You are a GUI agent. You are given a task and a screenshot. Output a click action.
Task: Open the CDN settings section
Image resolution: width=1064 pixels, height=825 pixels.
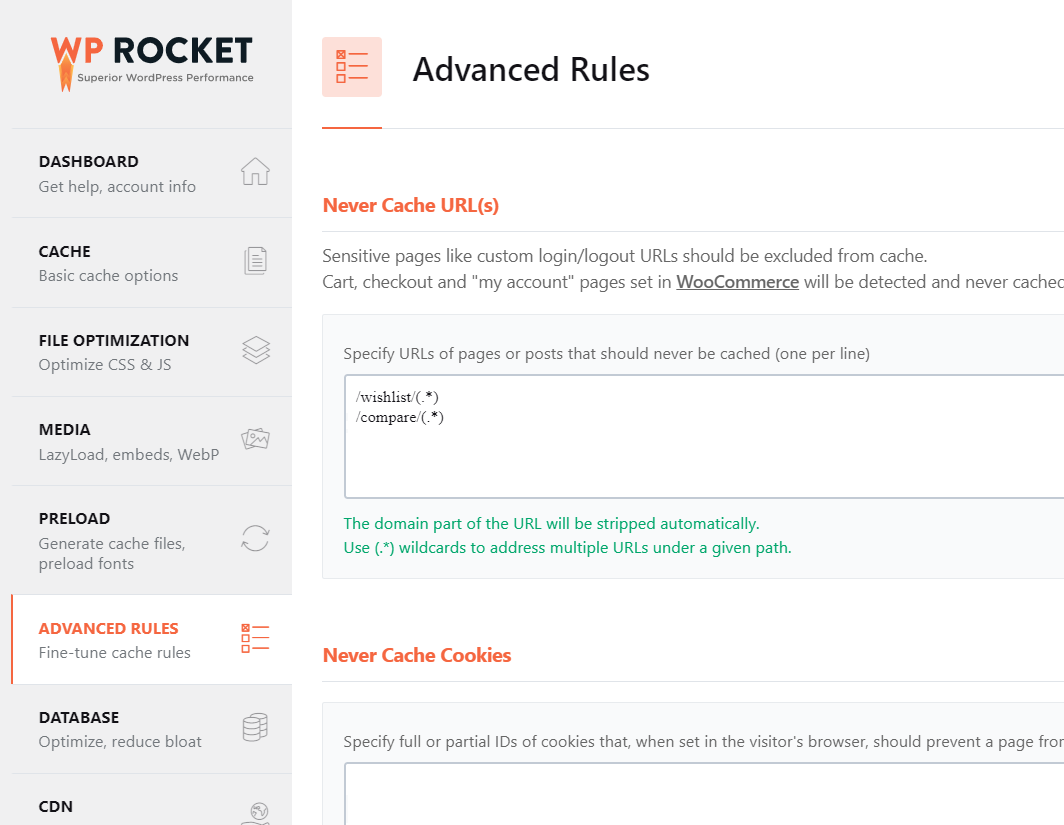pyautogui.click(x=56, y=807)
